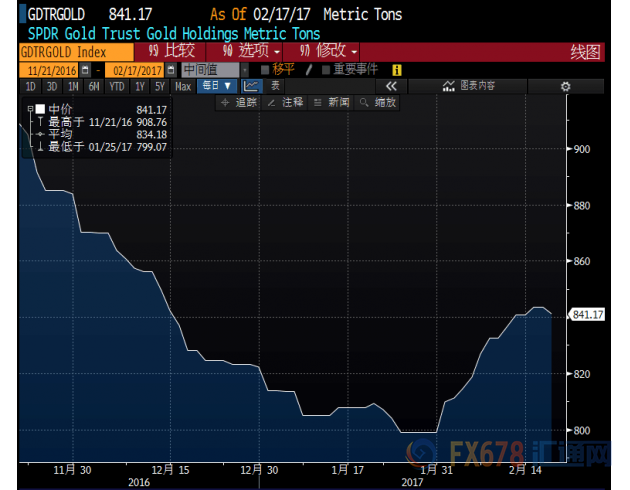Click the chart title SPDR Gold Trust Gold Holdings

coord(174,34)
